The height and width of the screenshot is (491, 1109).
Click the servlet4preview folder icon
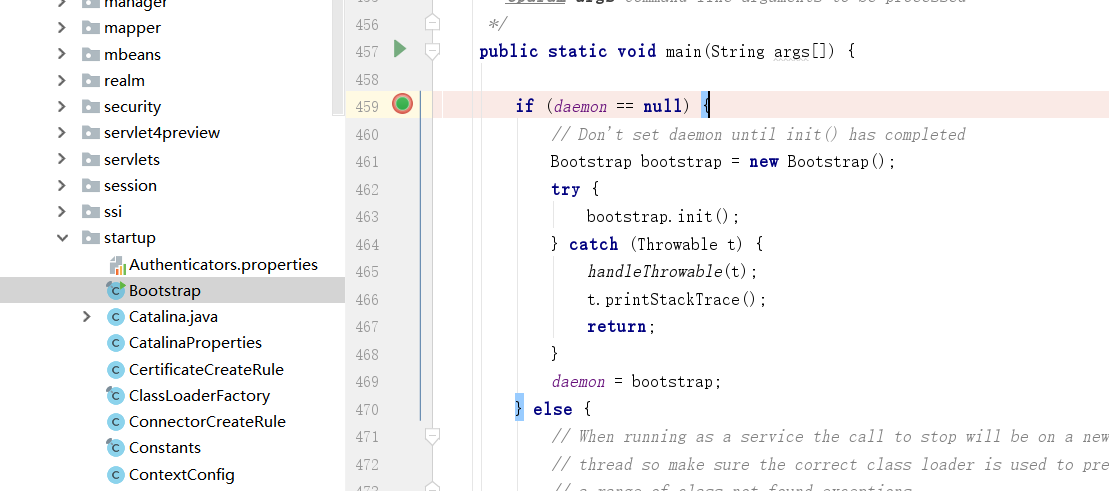(x=91, y=132)
